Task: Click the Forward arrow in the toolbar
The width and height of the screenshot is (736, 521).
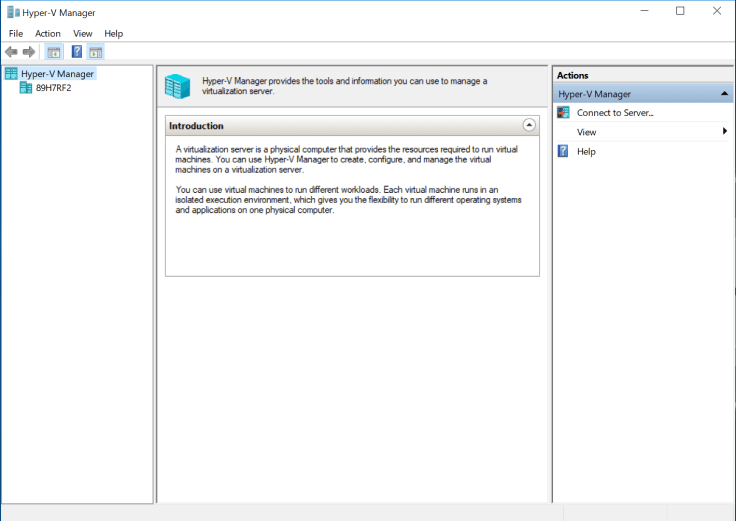Action: [x=29, y=52]
